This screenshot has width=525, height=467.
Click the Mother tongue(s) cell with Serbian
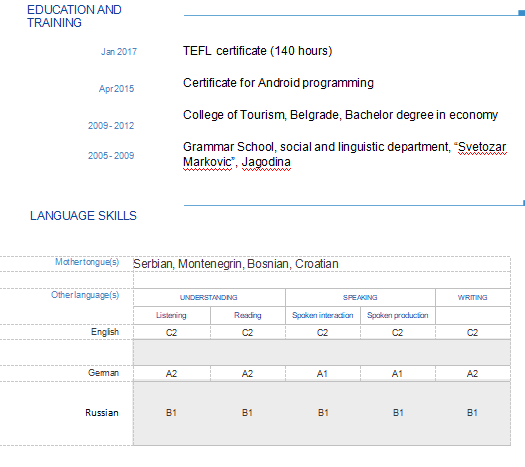point(322,264)
